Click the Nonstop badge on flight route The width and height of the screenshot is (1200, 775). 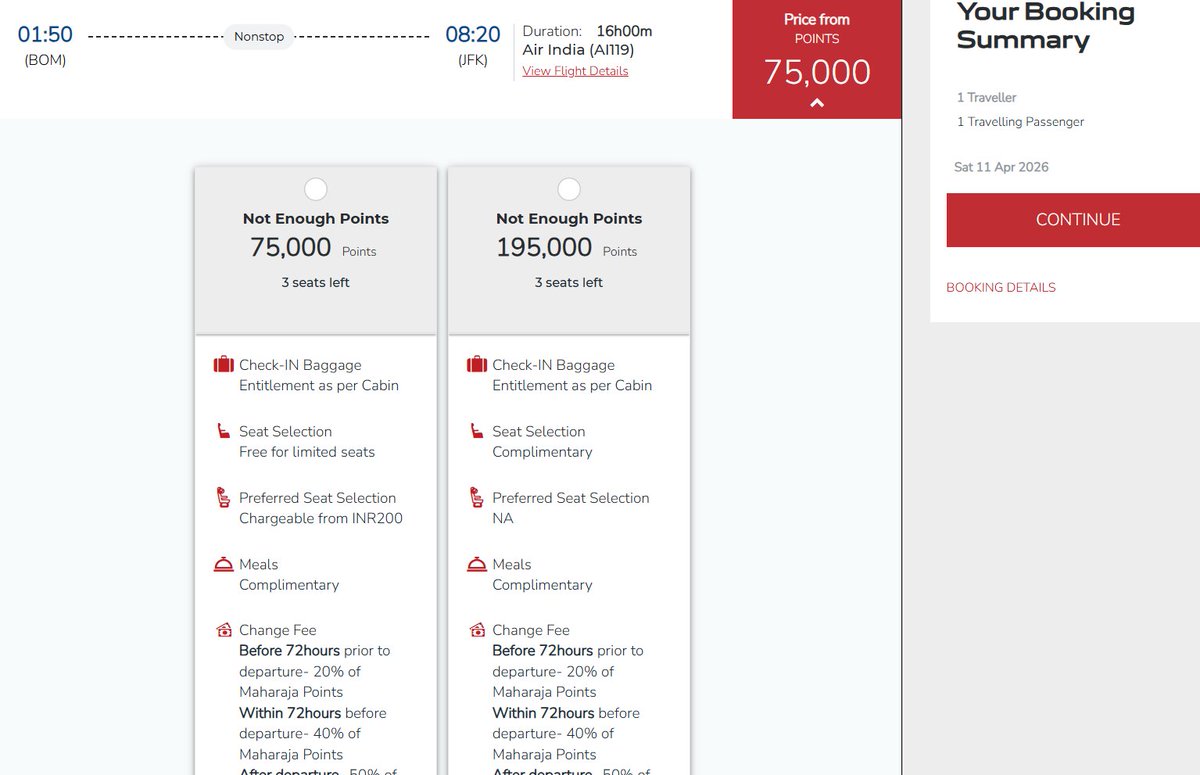click(x=259, y=37)
